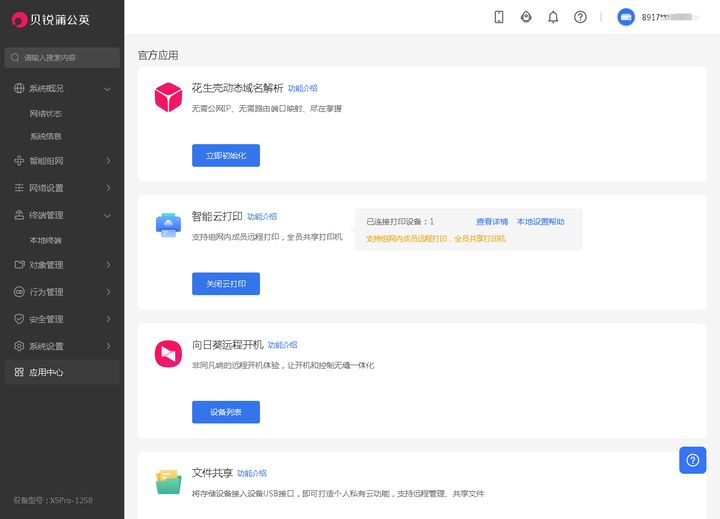Open the notification bell

[x=553, y=17]
